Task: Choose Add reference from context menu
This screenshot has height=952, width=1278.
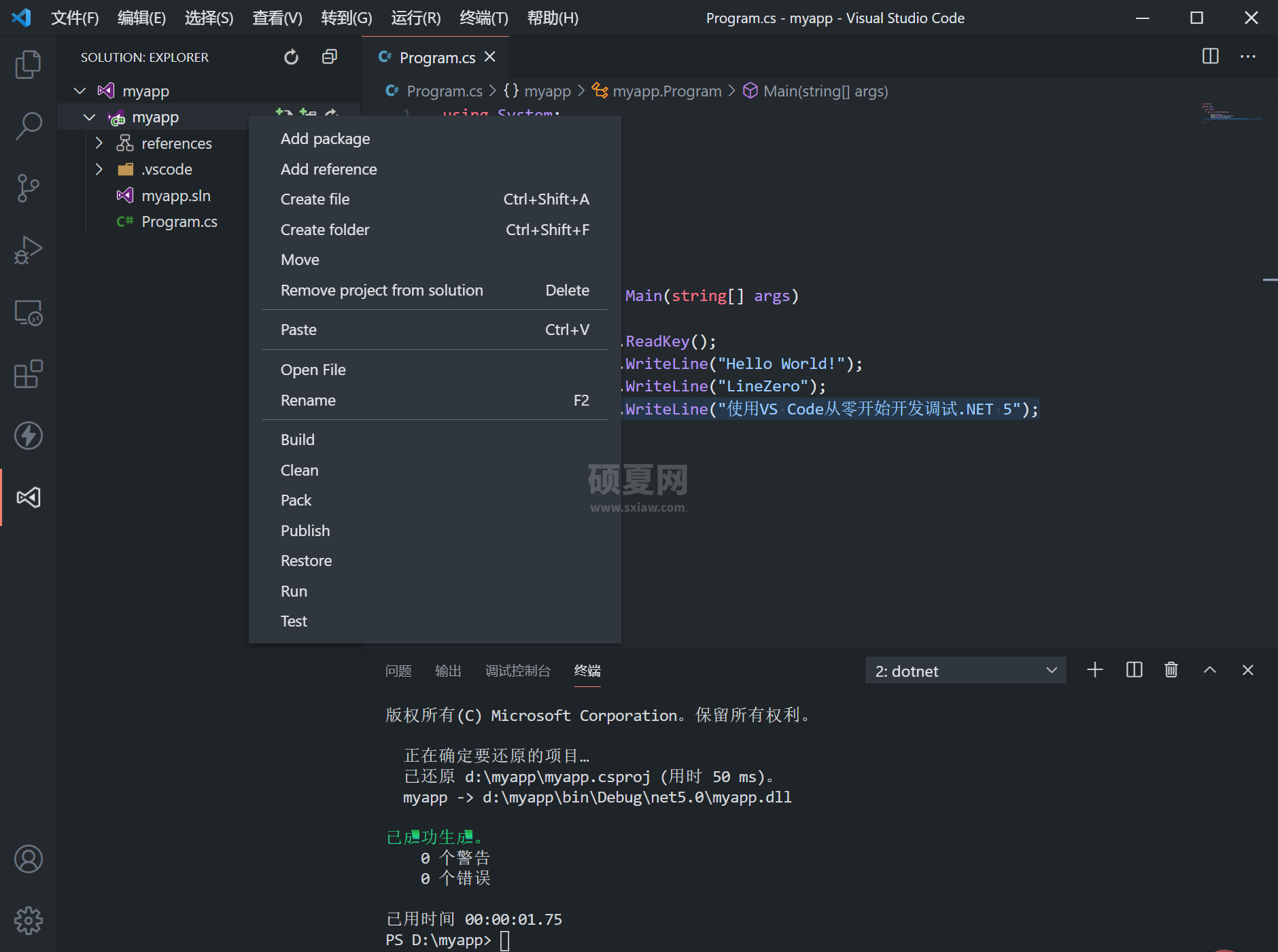Action: pyautogui.click(x=435, y=169)
